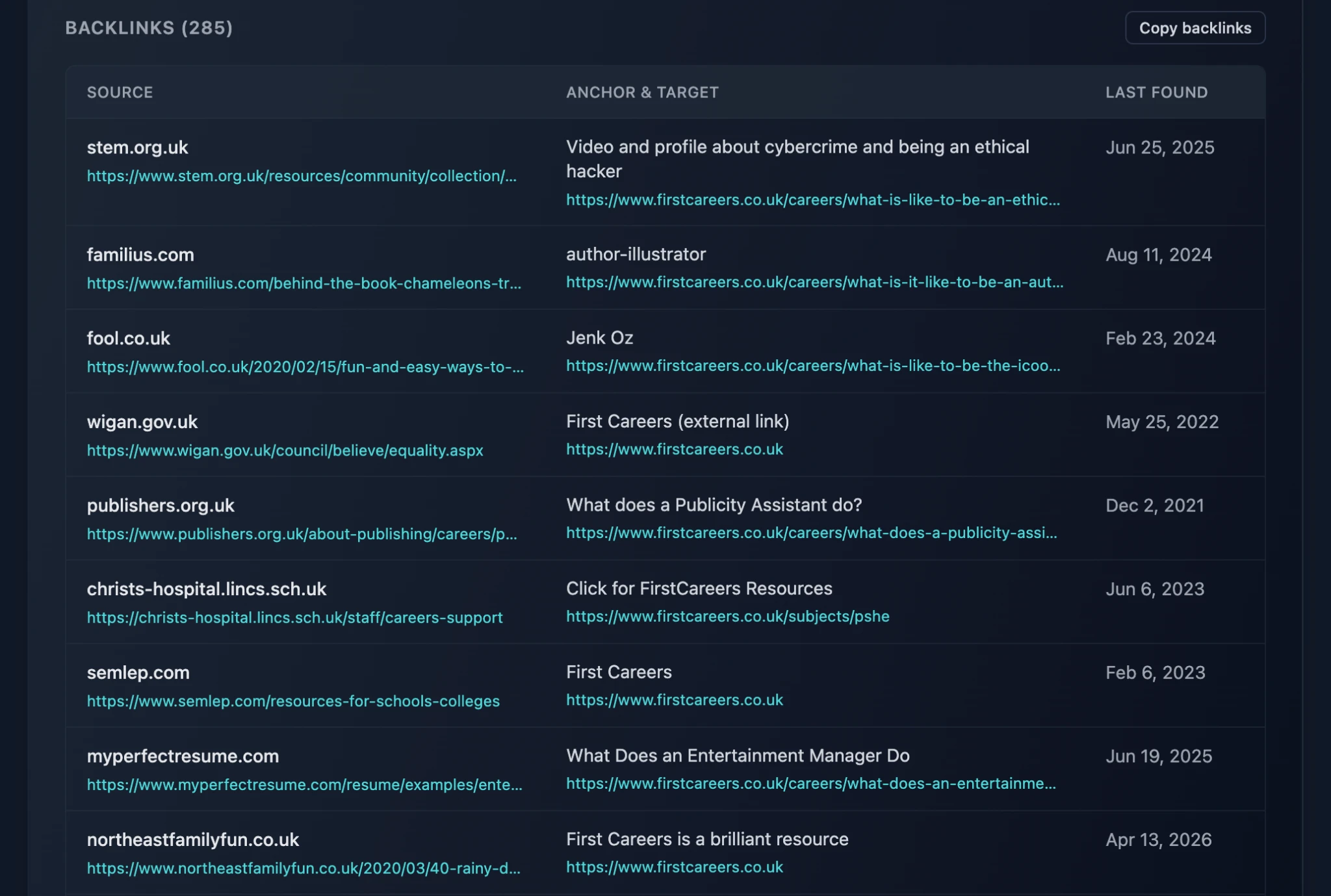Open target link in the northeastfamilyfun row
This screenshot has height=896, width=1331.
pos(674,867)
